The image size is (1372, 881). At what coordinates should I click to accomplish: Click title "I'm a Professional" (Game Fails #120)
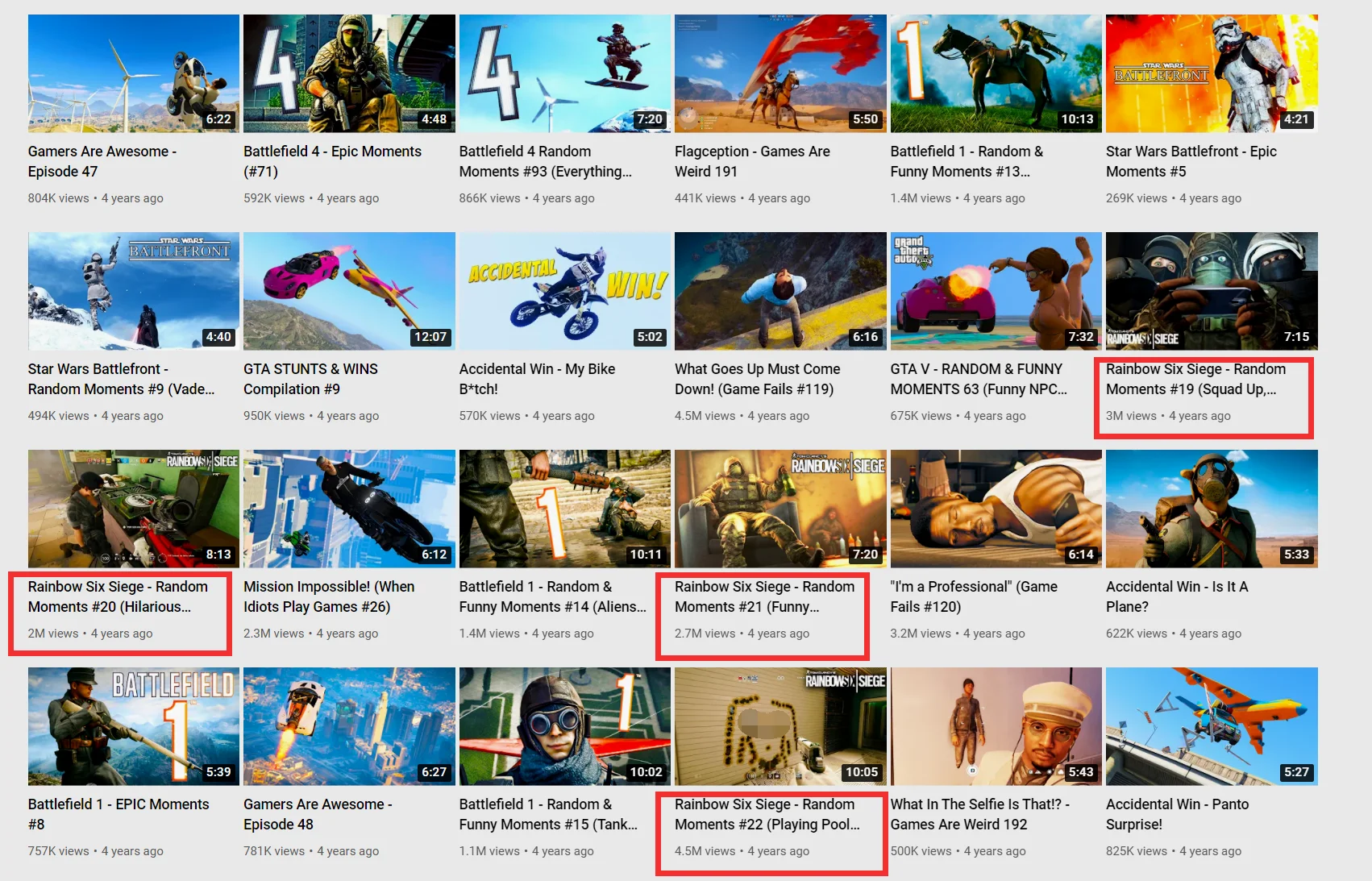coord(974,596)
